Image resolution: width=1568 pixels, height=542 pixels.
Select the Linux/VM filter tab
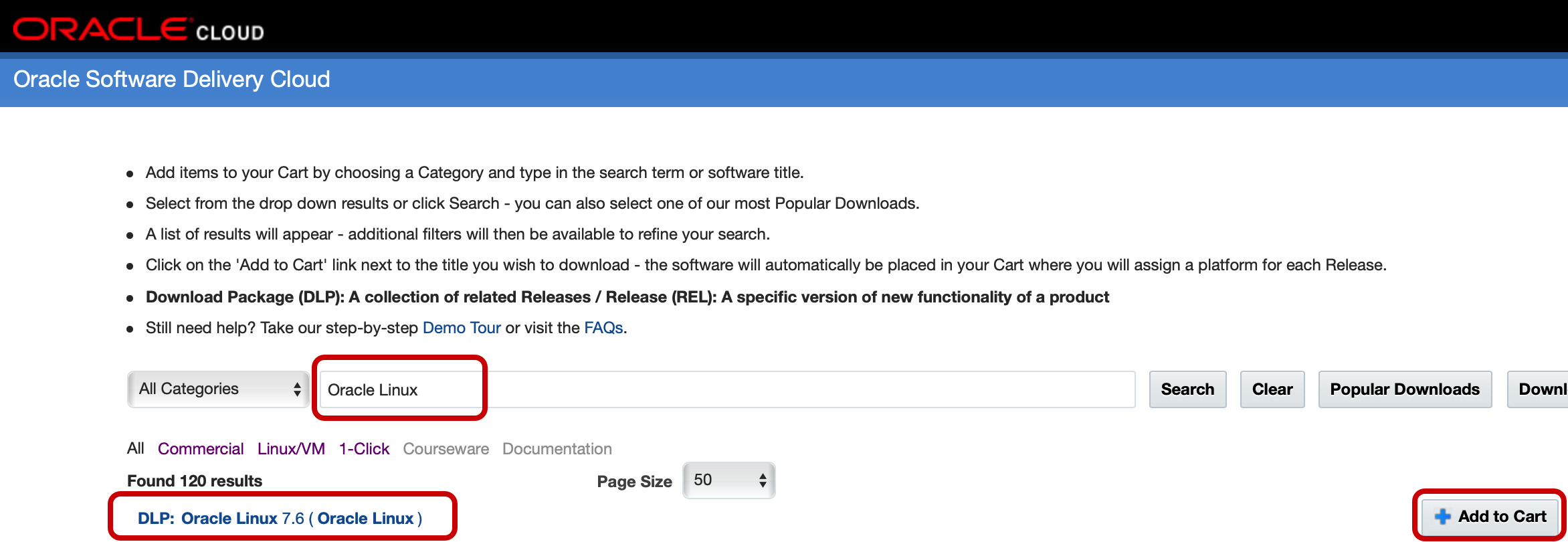[291, 449]
